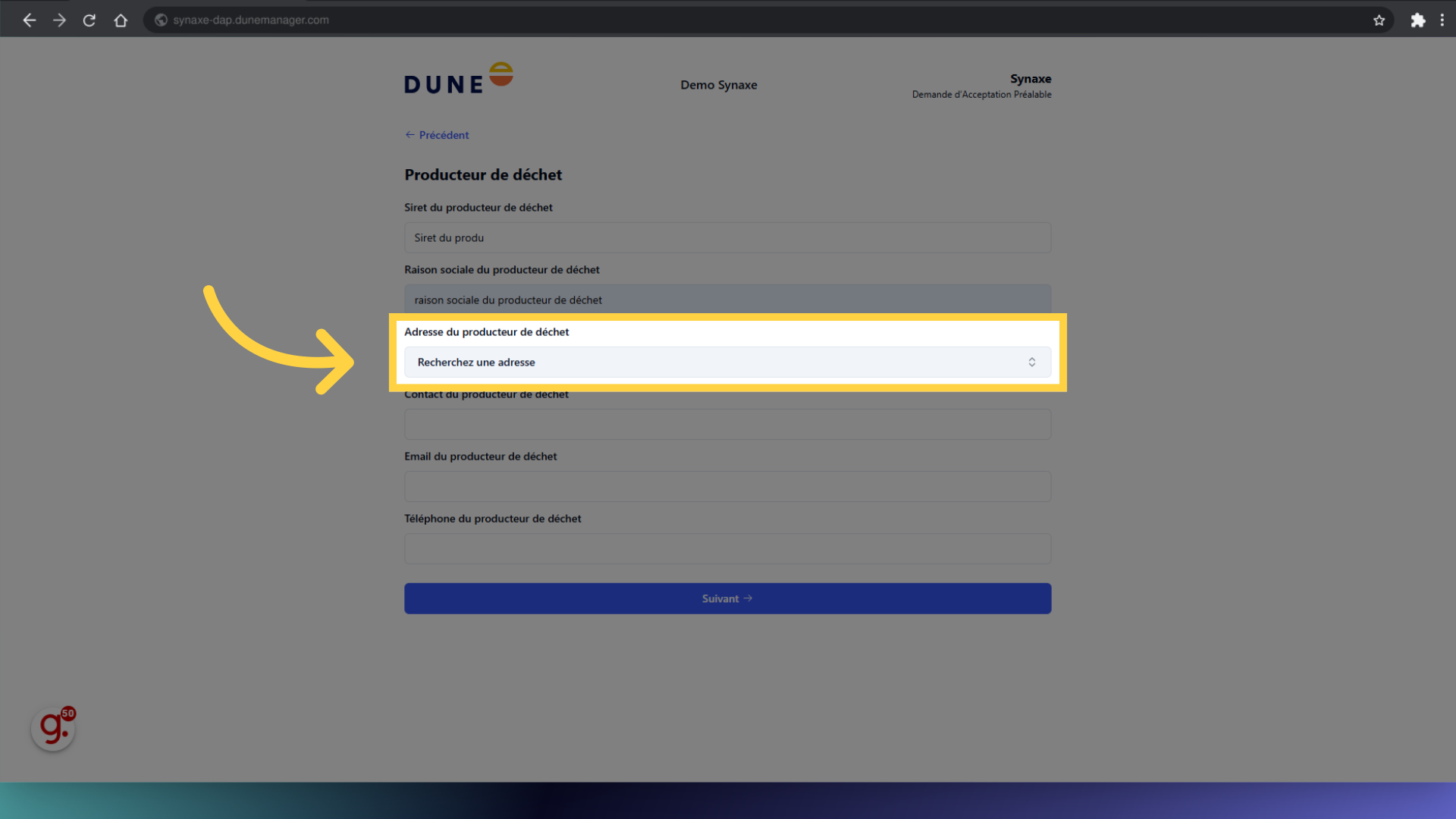Screen dimensions: 1456x819
Task: Click the 'Siret du producteur de déchet' input field
Action: coord(727,237)
